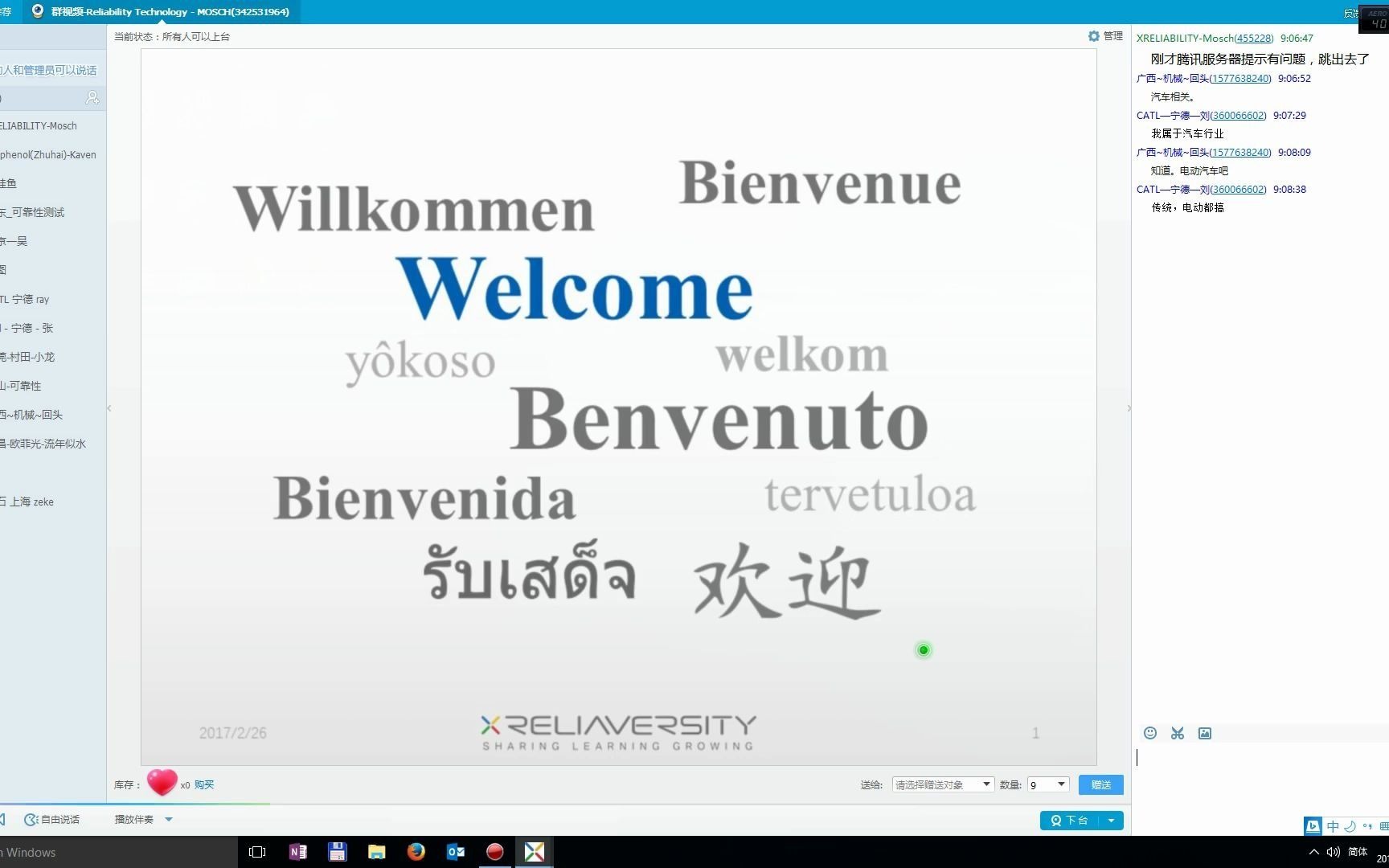Toggle 中 Chinese input mode in IME bar
1389x868 pixels.
click(x=1333, y=826)
